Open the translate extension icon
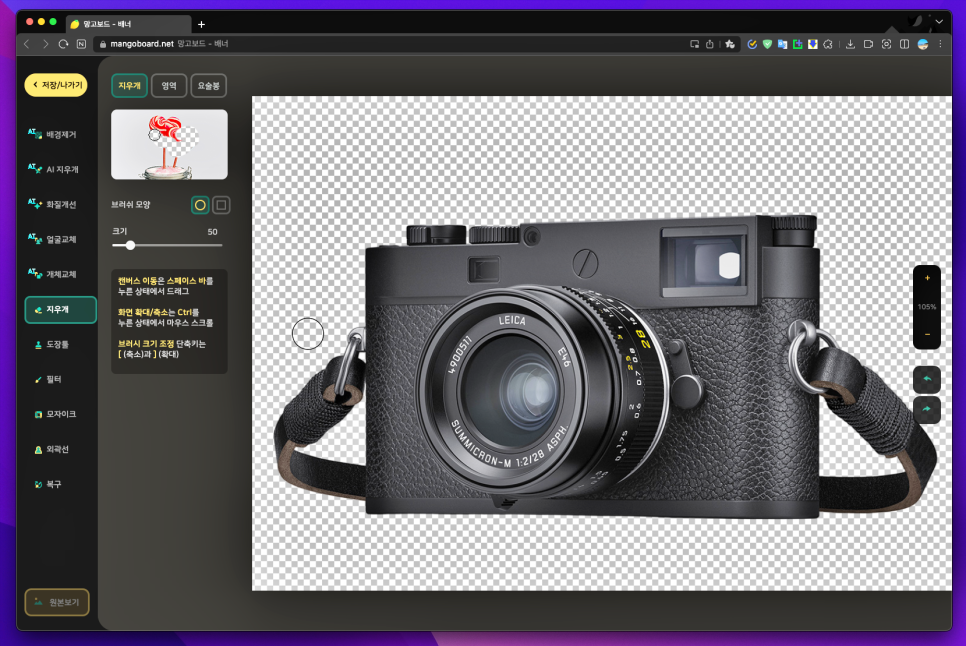966x646 pixels. click(x=782, y=44)
